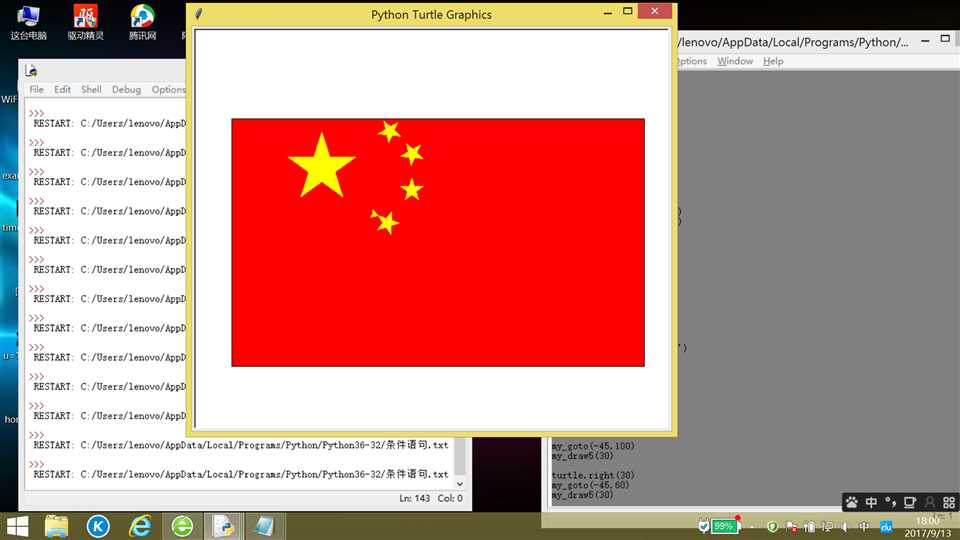Screen dimensions: 960x540
Task: Click the IME user account icon
Action: click(x=930, y=503)
